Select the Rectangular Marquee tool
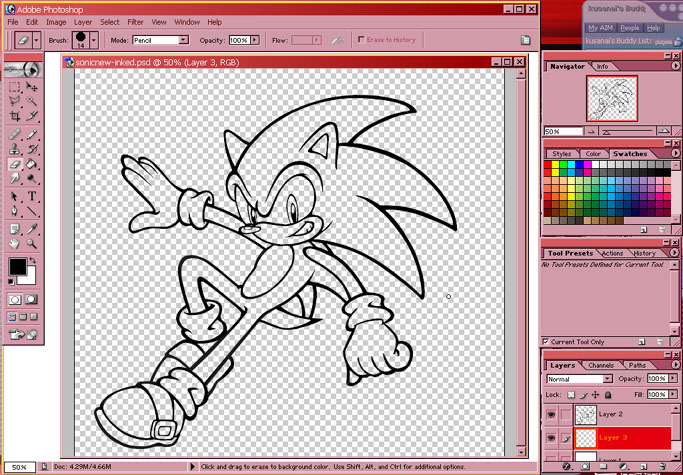This screenshot has height=475, width=683. [15, 86]
